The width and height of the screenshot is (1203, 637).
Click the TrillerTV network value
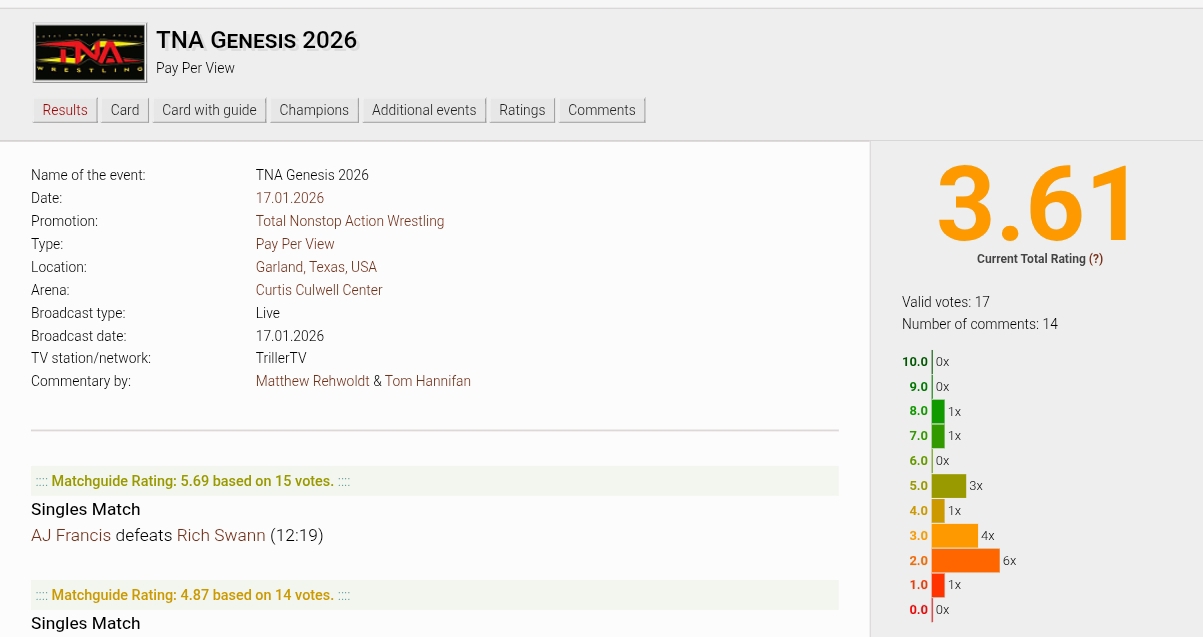pyautogui.click(x=281, y=358)
